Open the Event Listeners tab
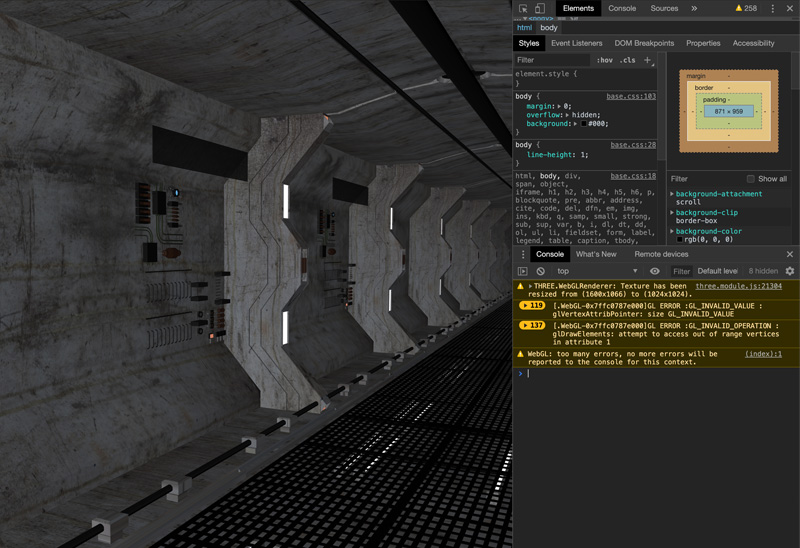 576,43
